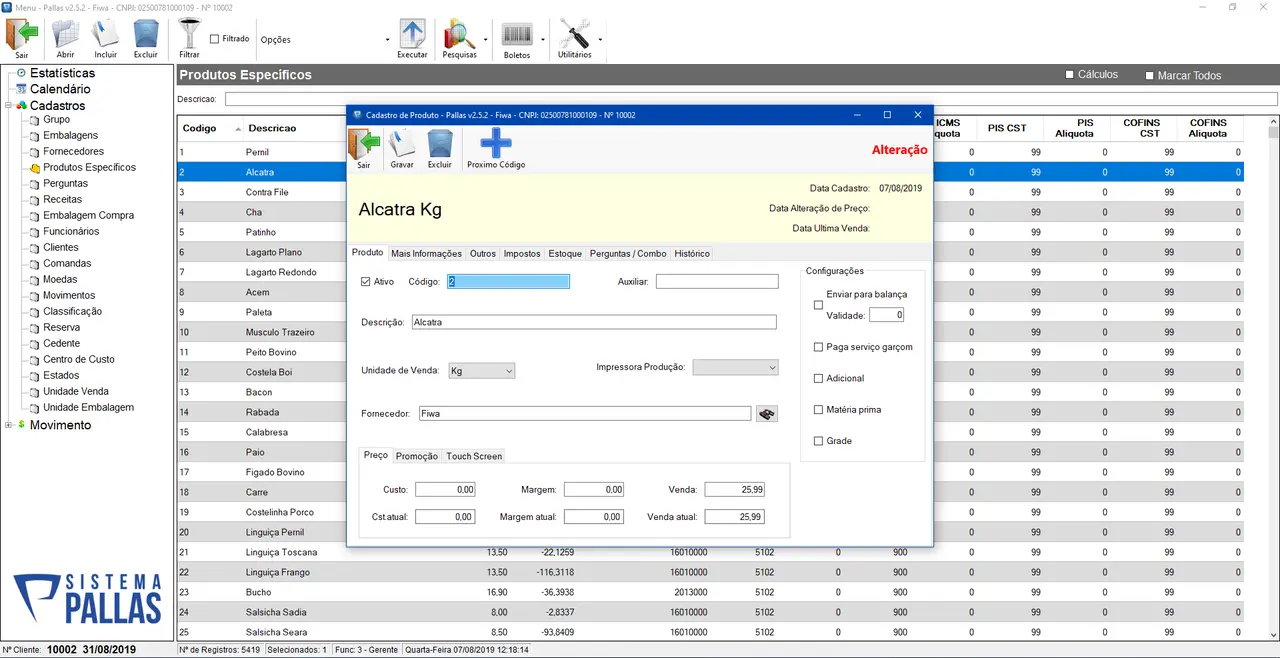This screenshot has height=658, width=1280.
Task: Switch to the Promoção price tab
Action: (417, 456)
